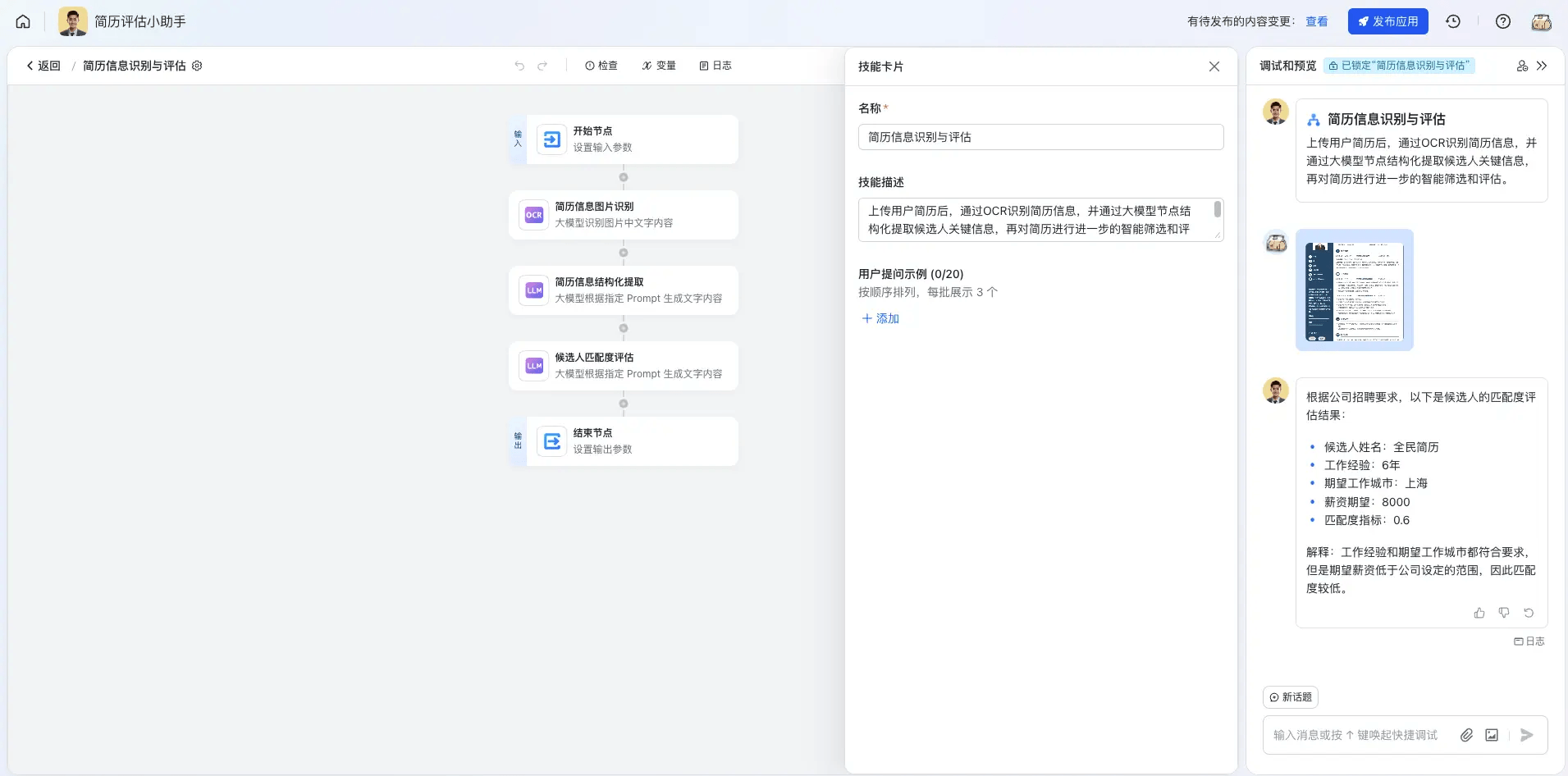Click the 薪资期望: 8000 result line

pos(1367,502)
